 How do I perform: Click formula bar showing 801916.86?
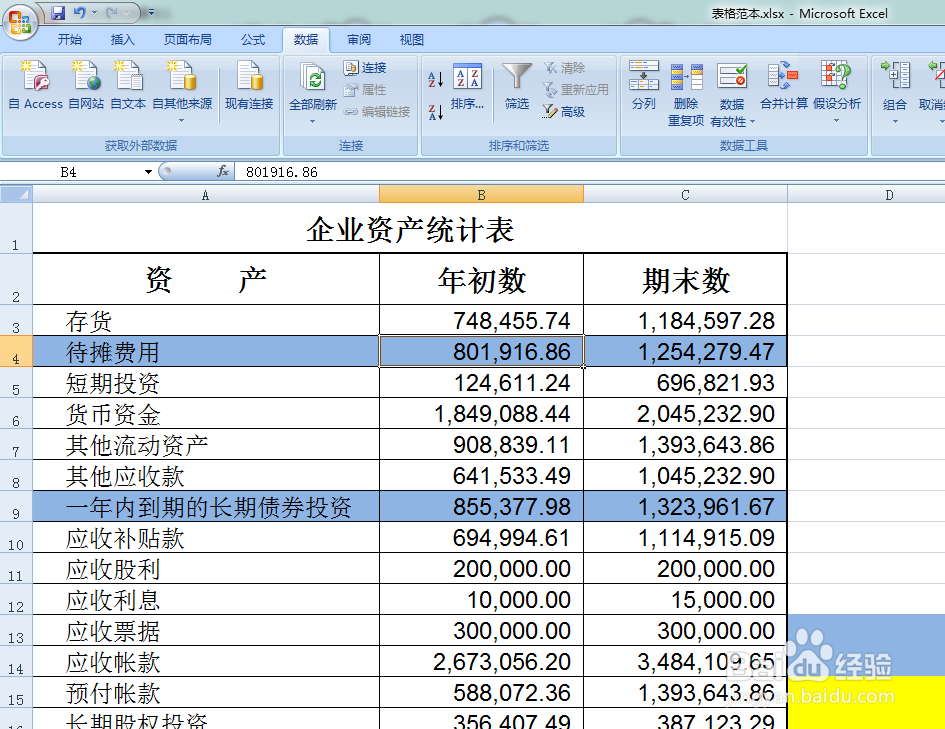tap(588, 172)
